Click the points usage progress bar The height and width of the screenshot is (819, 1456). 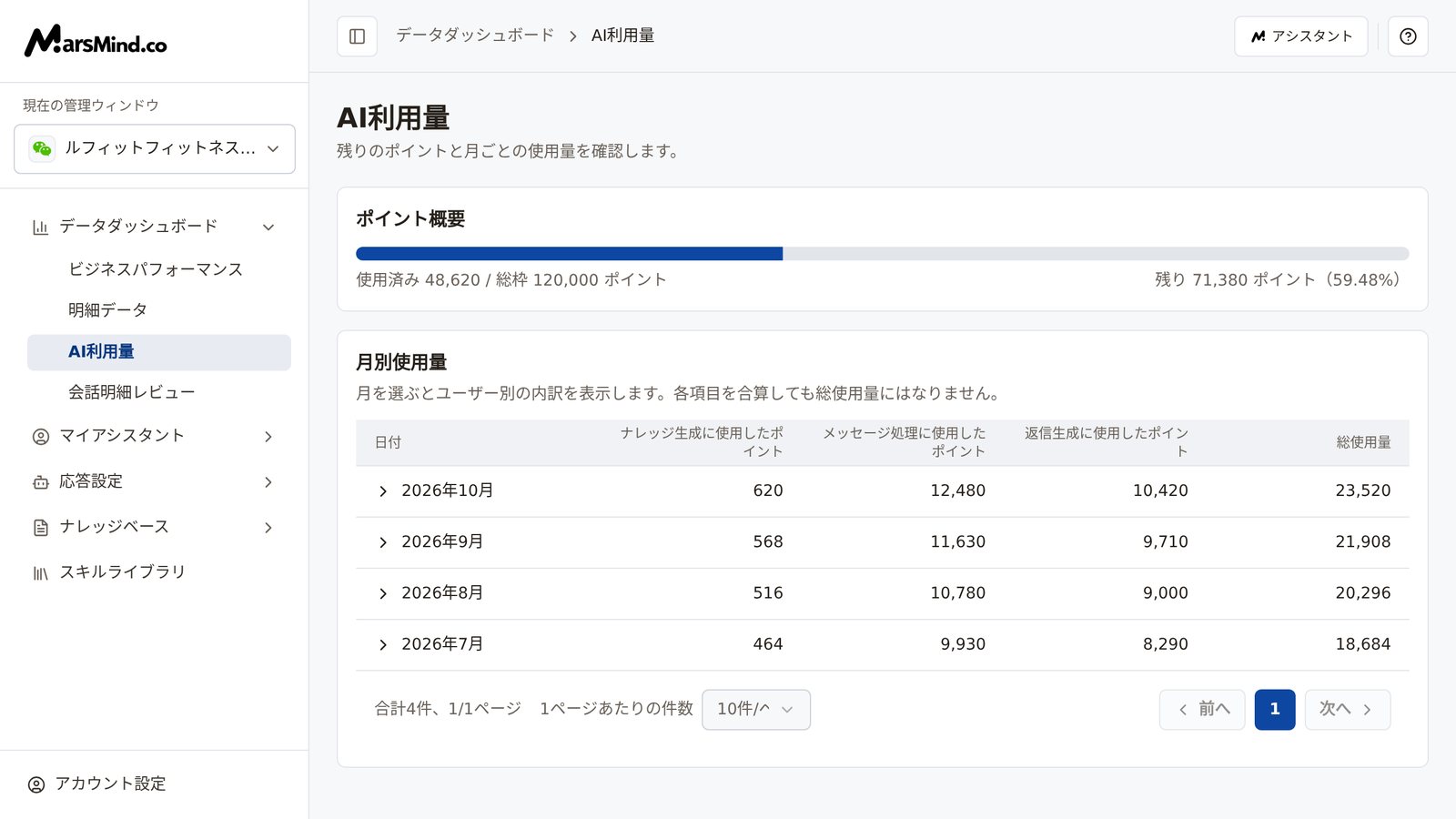[x=883, y=254]
